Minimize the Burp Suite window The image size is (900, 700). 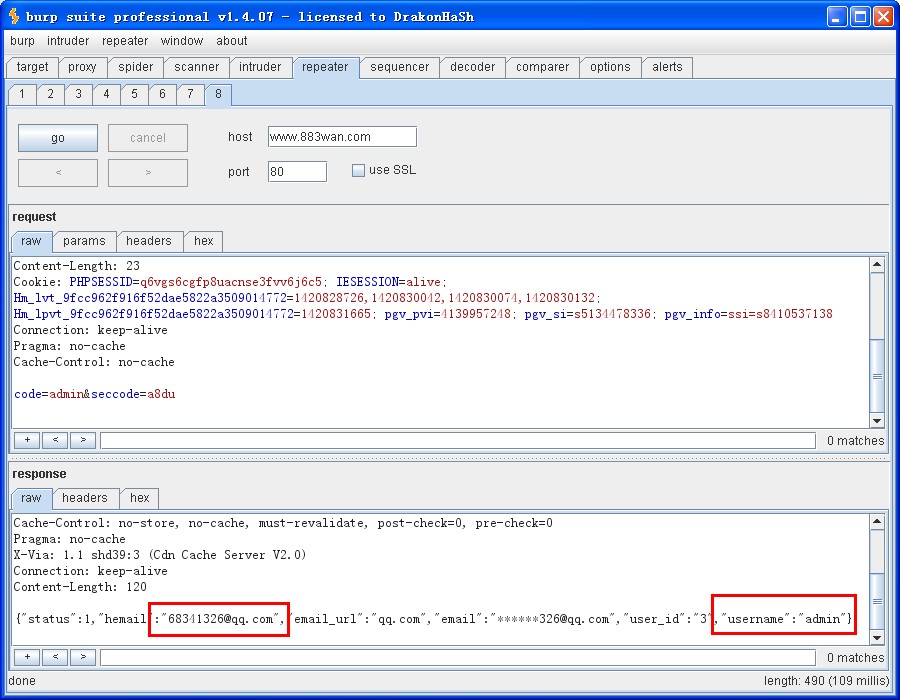click(x=837, y=17)
